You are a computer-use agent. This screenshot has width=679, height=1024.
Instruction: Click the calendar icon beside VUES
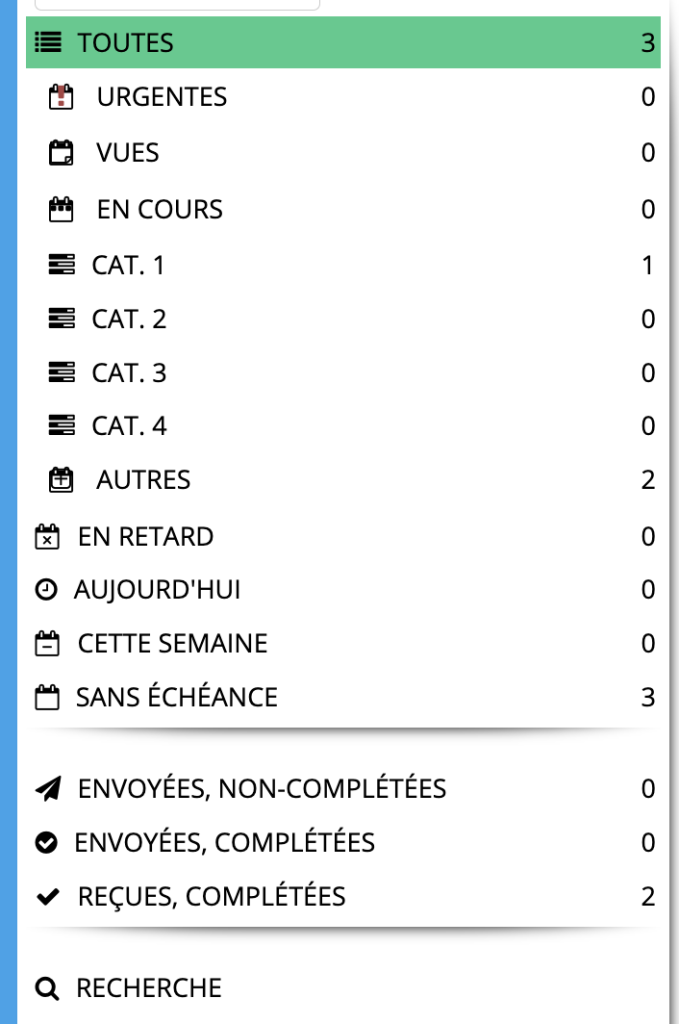(x=61, y=152)
